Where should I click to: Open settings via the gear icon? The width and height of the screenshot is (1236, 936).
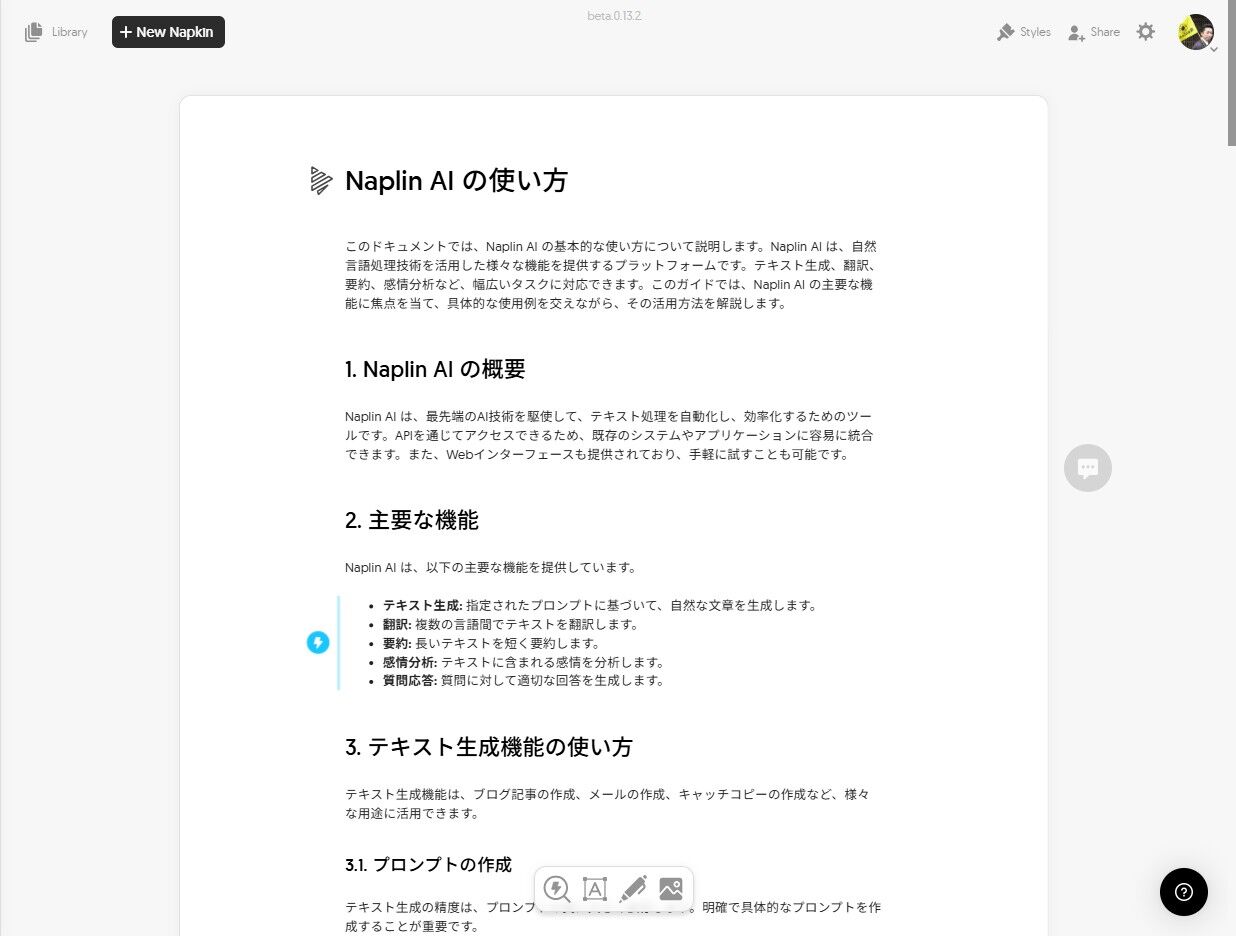point(1146,32)
